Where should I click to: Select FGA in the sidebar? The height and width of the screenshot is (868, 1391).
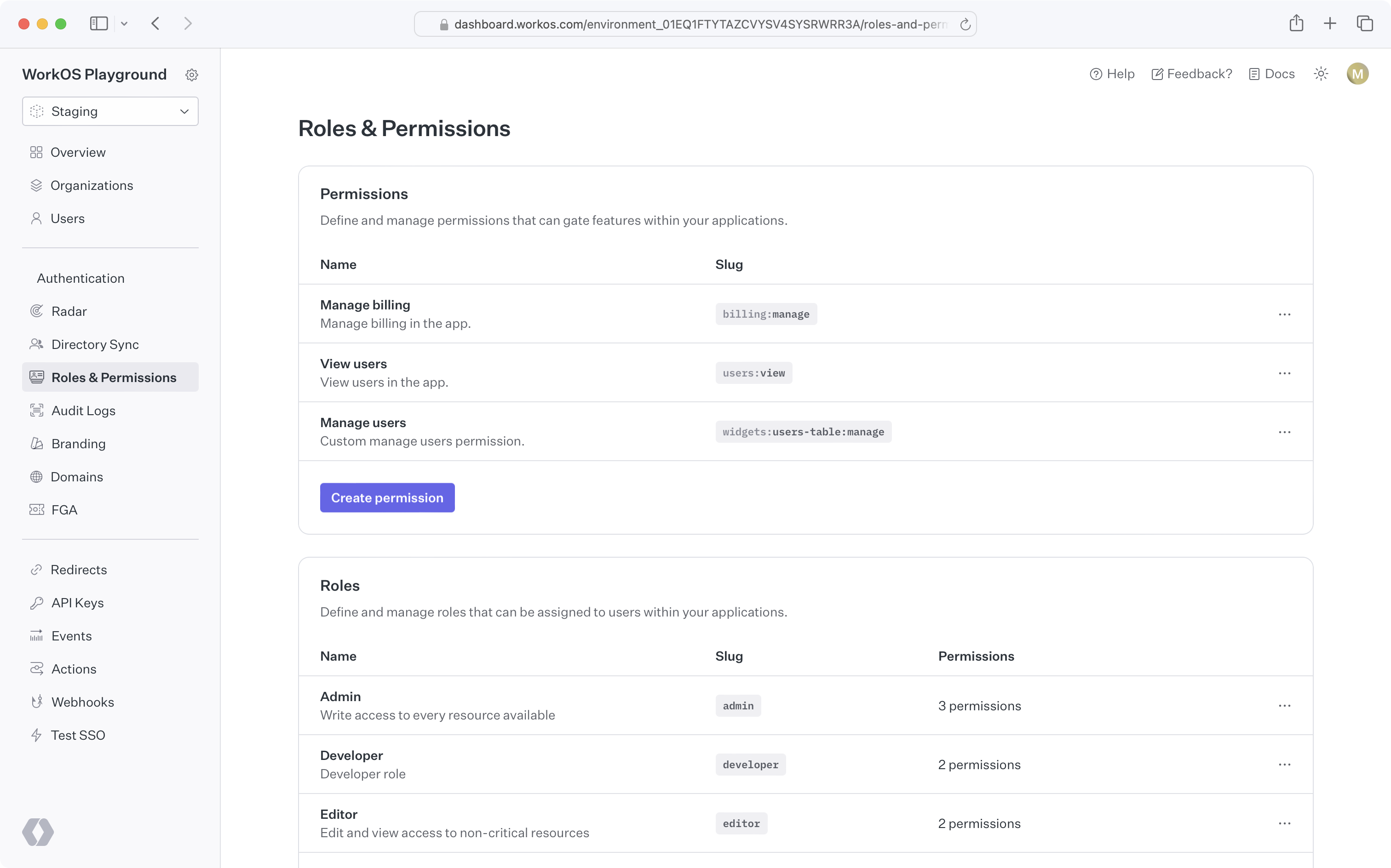point(64,509)
